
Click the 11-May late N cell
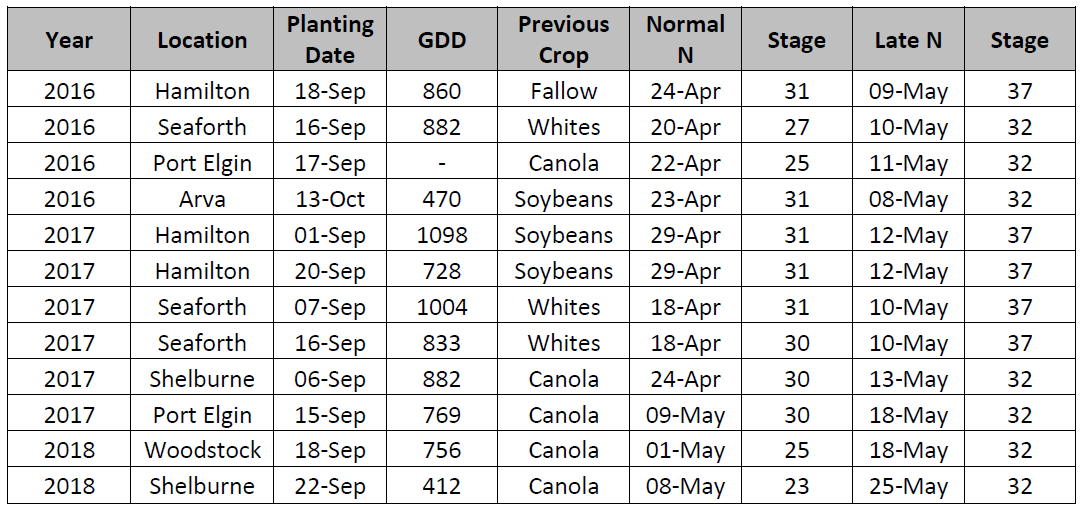907,164
